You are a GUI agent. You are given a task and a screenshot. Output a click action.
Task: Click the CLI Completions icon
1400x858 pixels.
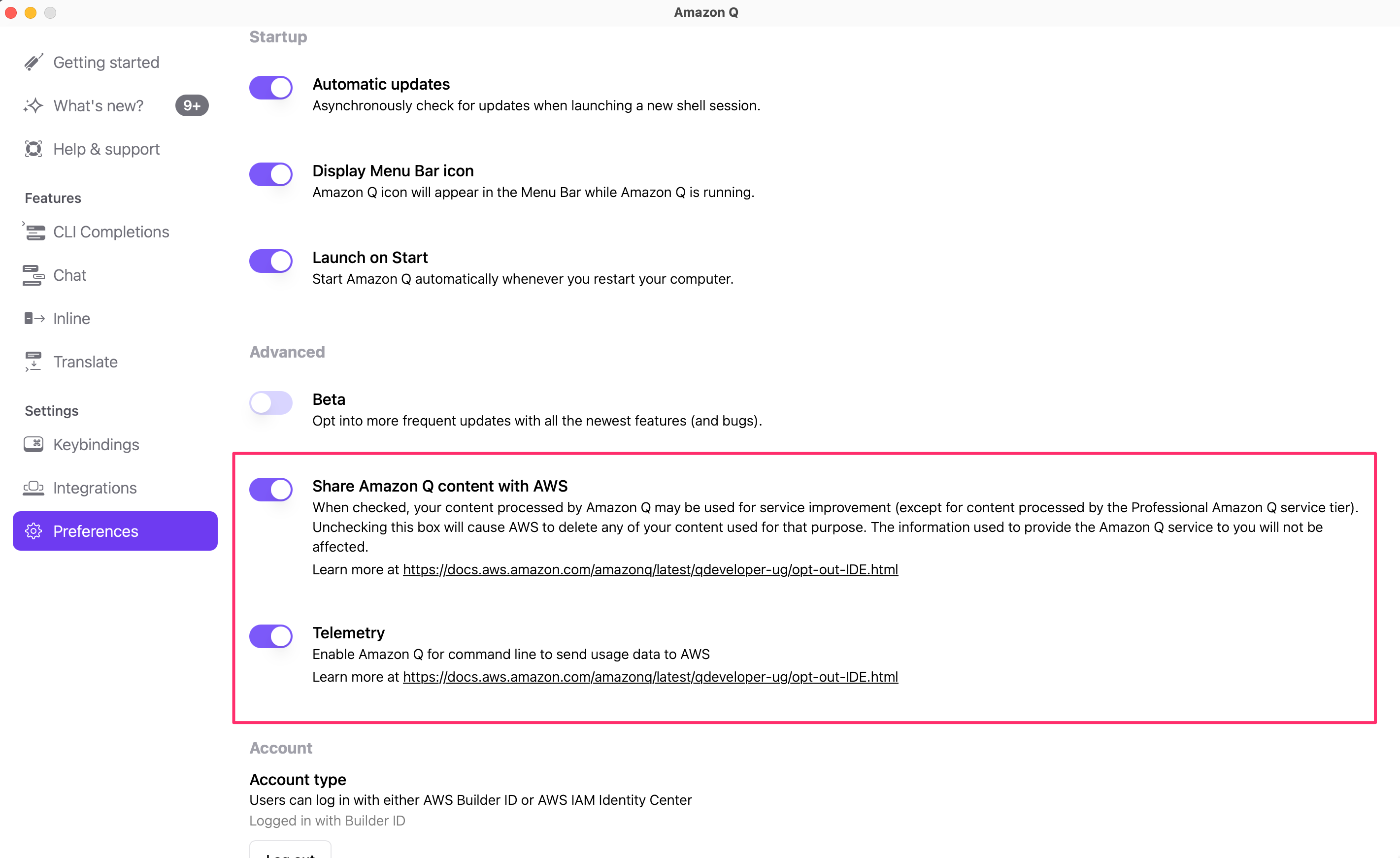pyautogui.click(x=34, y=232)
